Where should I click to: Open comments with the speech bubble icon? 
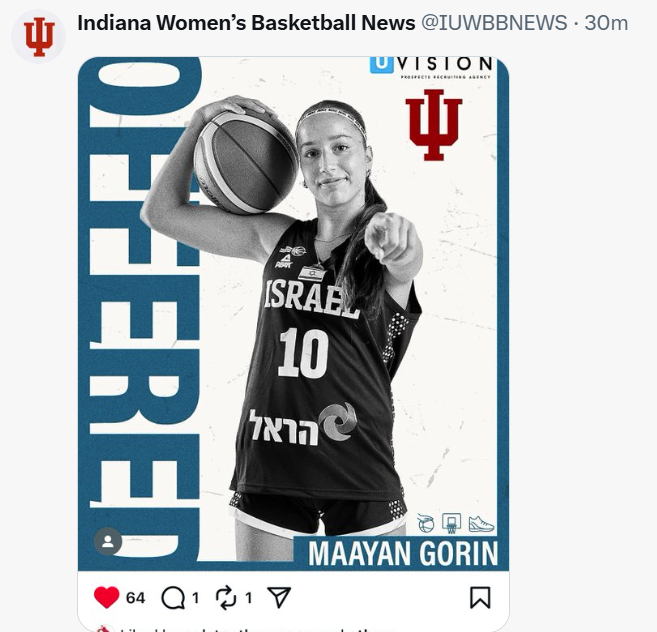tap(173, 598)
